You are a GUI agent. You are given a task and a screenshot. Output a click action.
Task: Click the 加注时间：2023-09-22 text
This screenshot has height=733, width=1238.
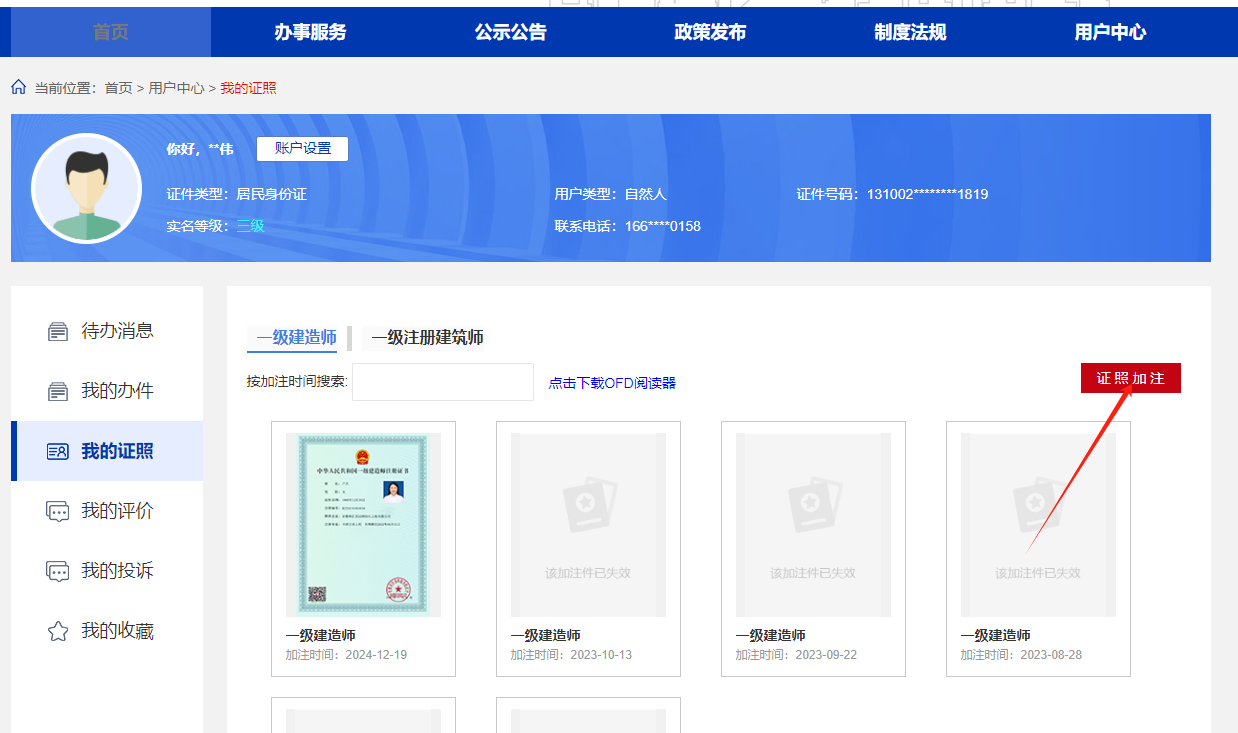[796, 655]
